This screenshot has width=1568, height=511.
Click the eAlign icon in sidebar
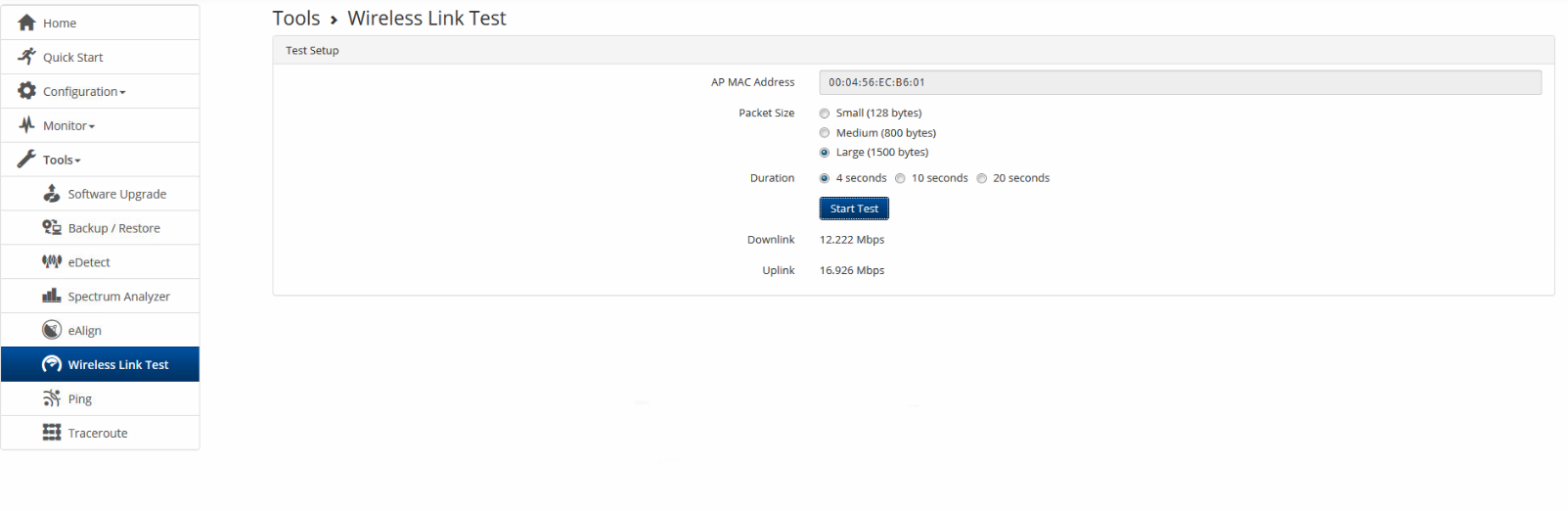tap(52, 330)
